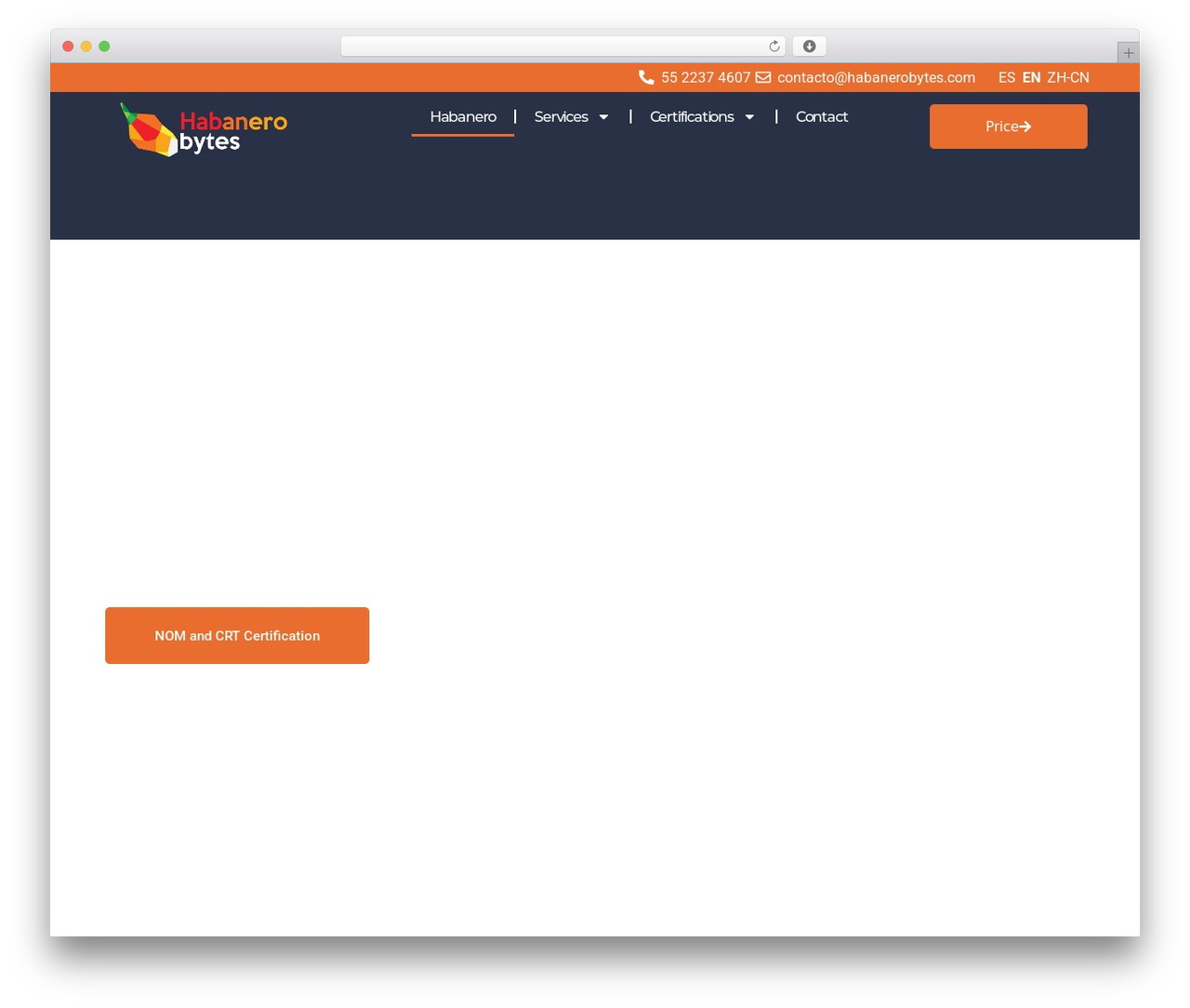1190x1008 pixels.
Task: Click the phone icon beside 55 2237 4607
Action: pyautogui.click(x=646, y=77)
